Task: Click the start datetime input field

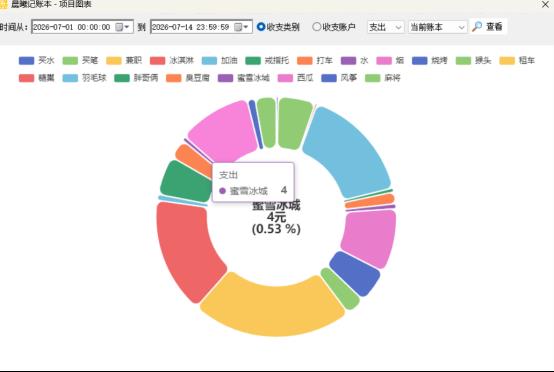Action: pos(82,27)
